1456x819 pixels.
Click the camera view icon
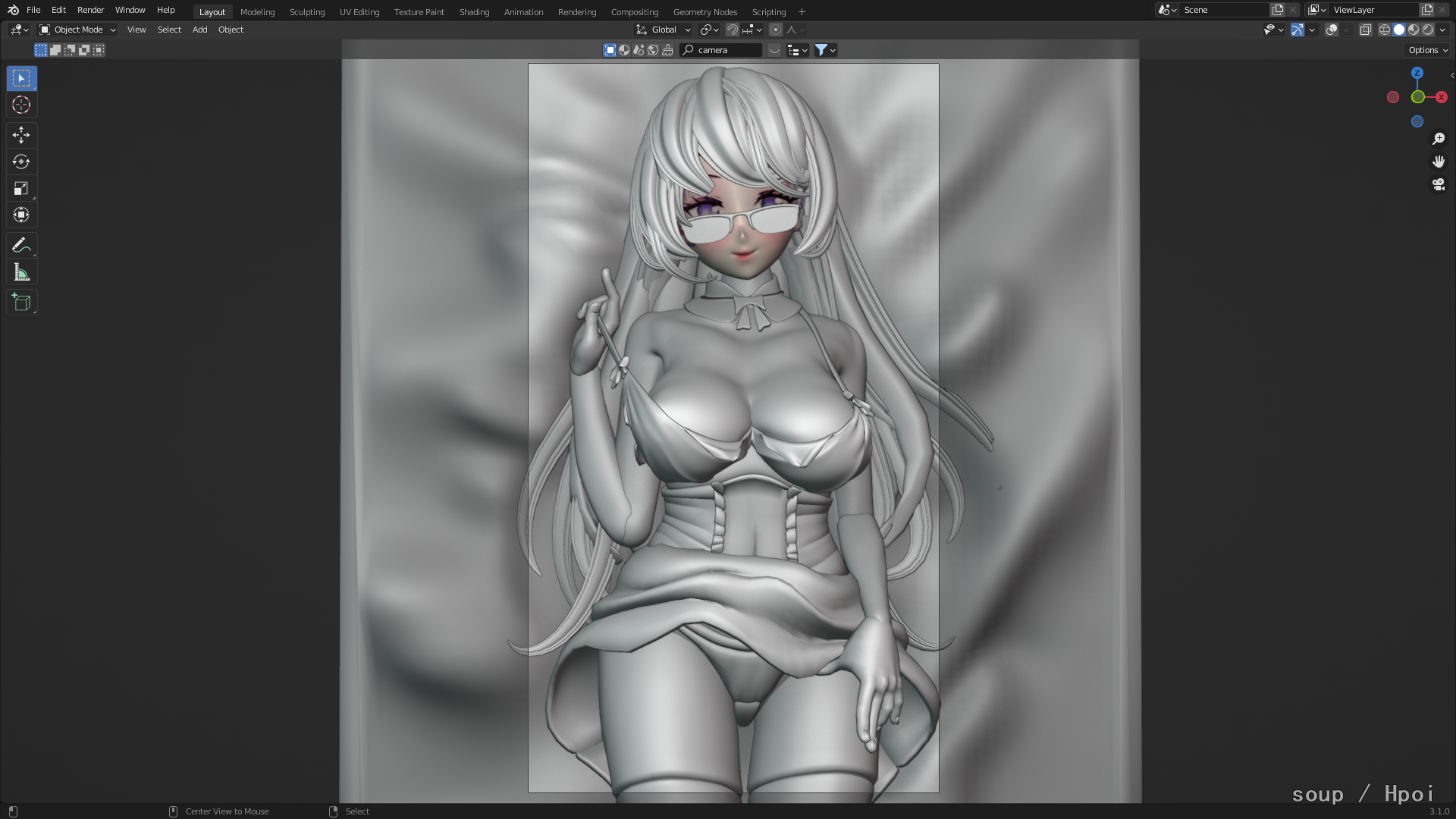click(x=1438, y=184)
